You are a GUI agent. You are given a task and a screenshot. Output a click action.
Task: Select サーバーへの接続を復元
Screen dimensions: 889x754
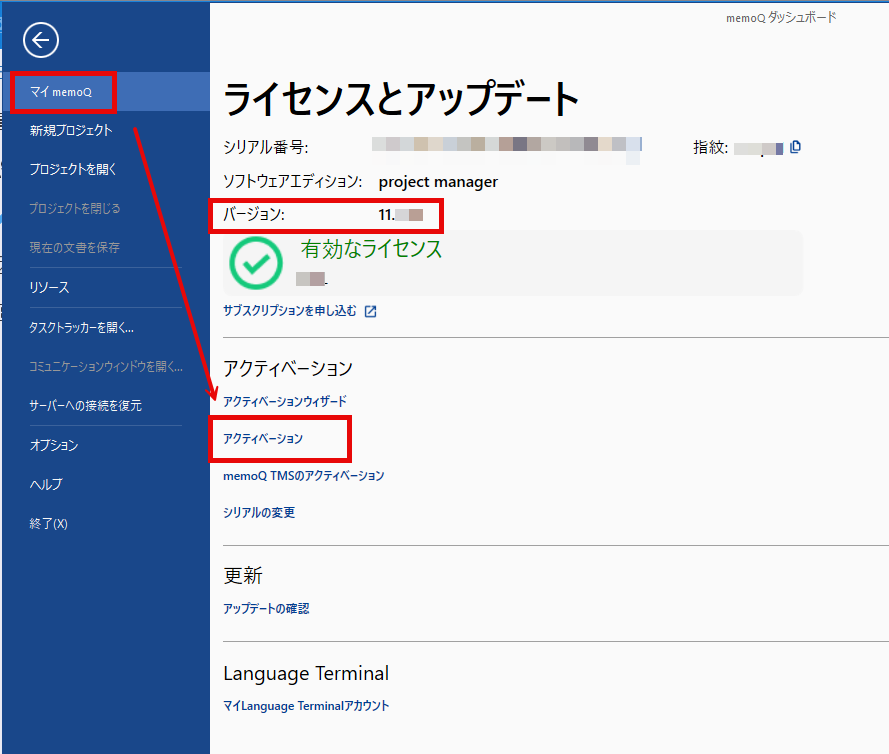[x=85, y=405]
